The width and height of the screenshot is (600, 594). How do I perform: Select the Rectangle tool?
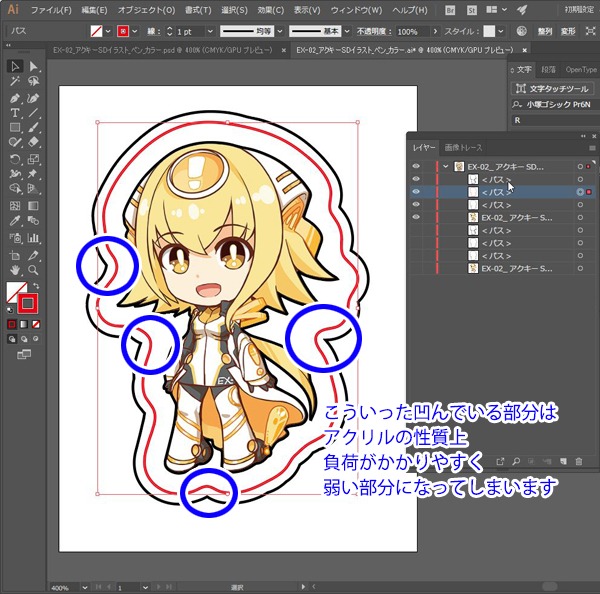[15, 127]
